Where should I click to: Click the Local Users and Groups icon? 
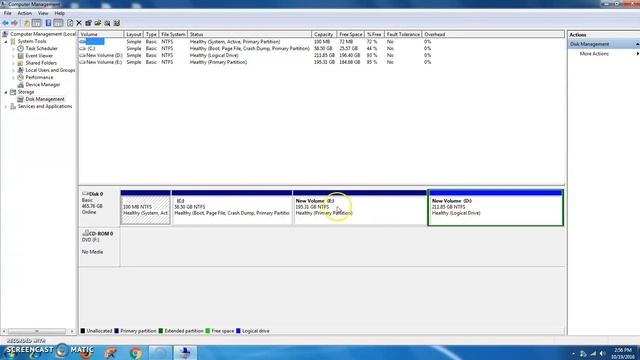pos(20,70)
